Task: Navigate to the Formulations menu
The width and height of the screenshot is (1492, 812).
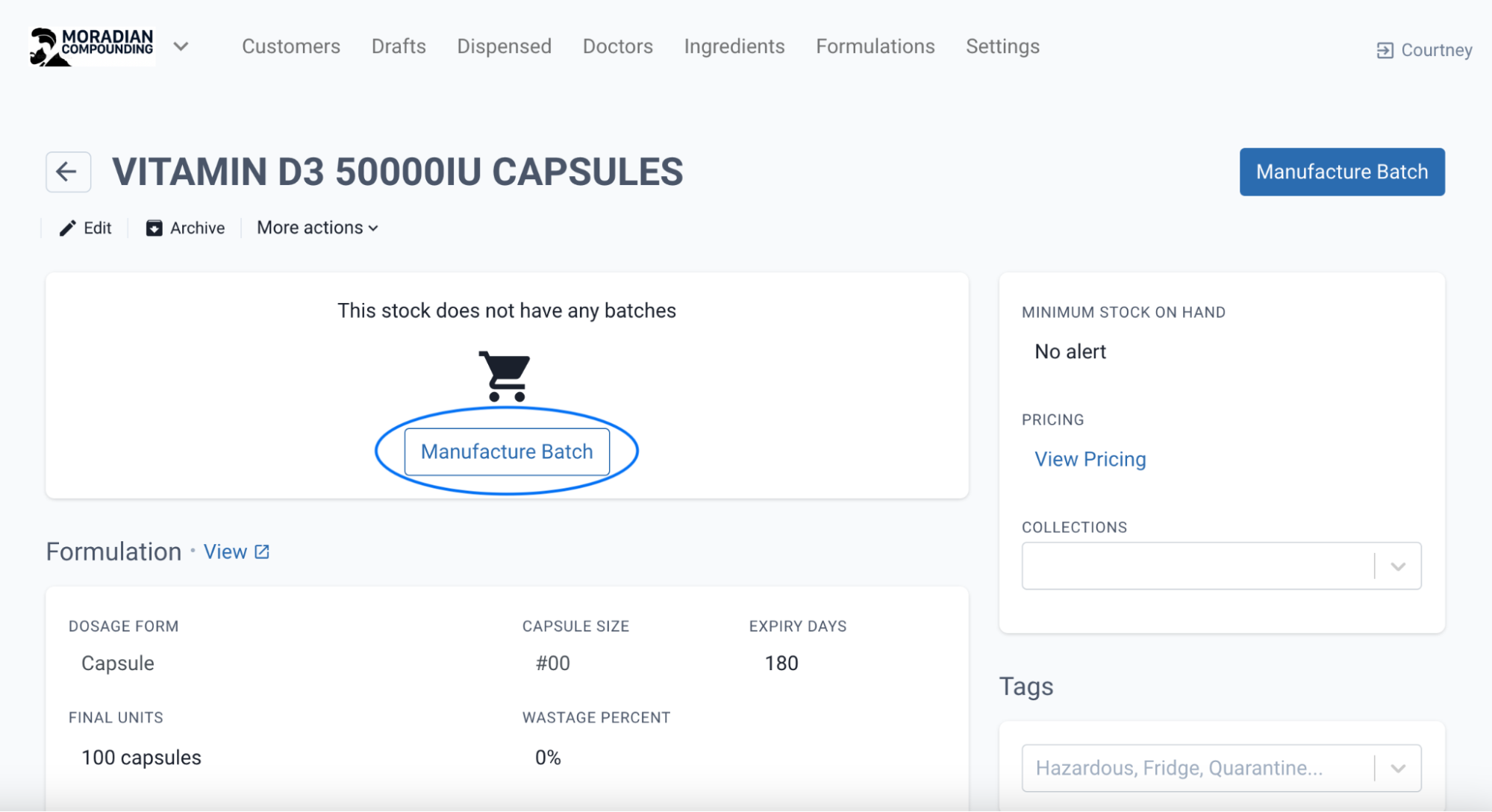Action: click(875, 46)
